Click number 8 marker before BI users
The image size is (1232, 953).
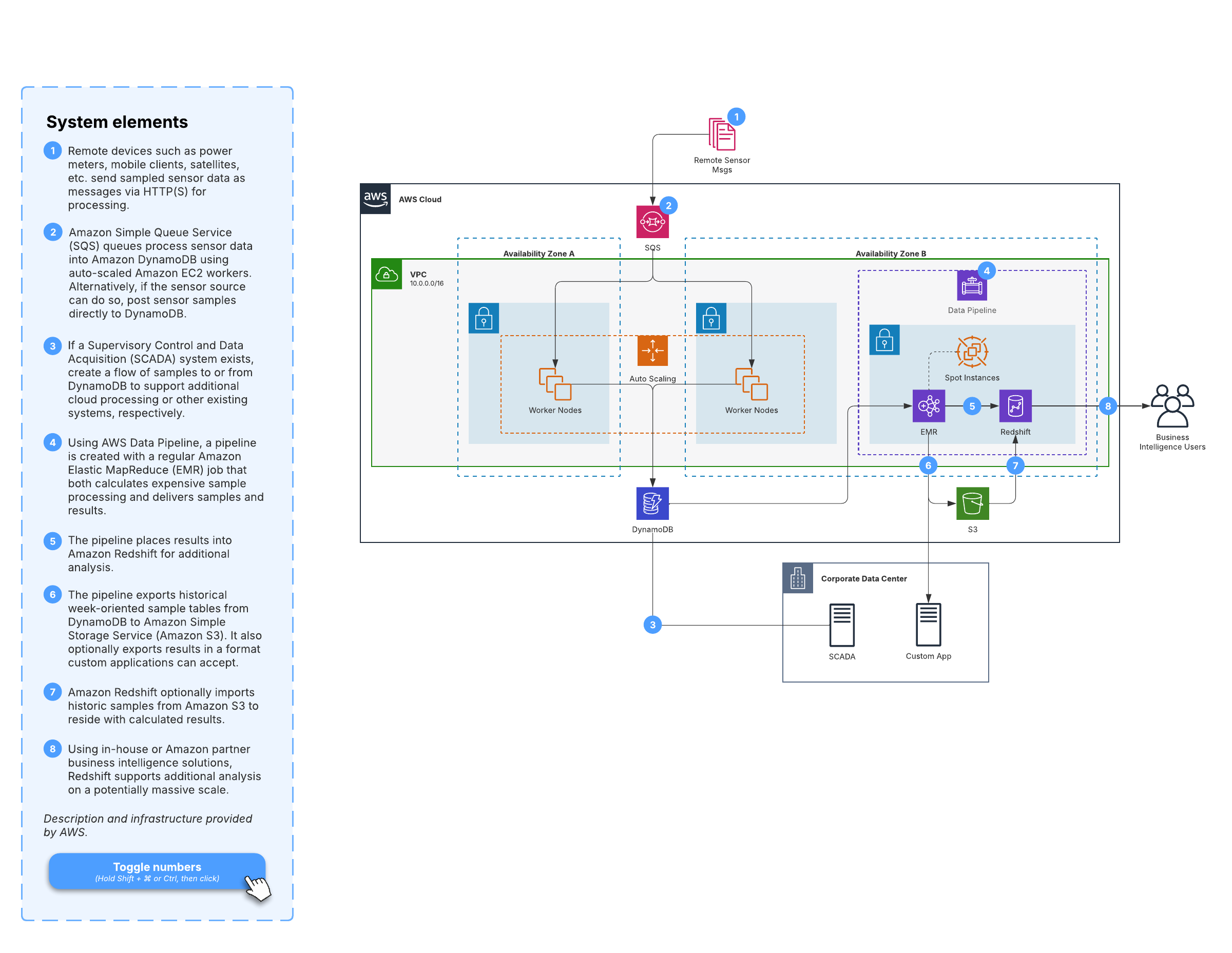pyautogui.click(x=1107, y=405)
